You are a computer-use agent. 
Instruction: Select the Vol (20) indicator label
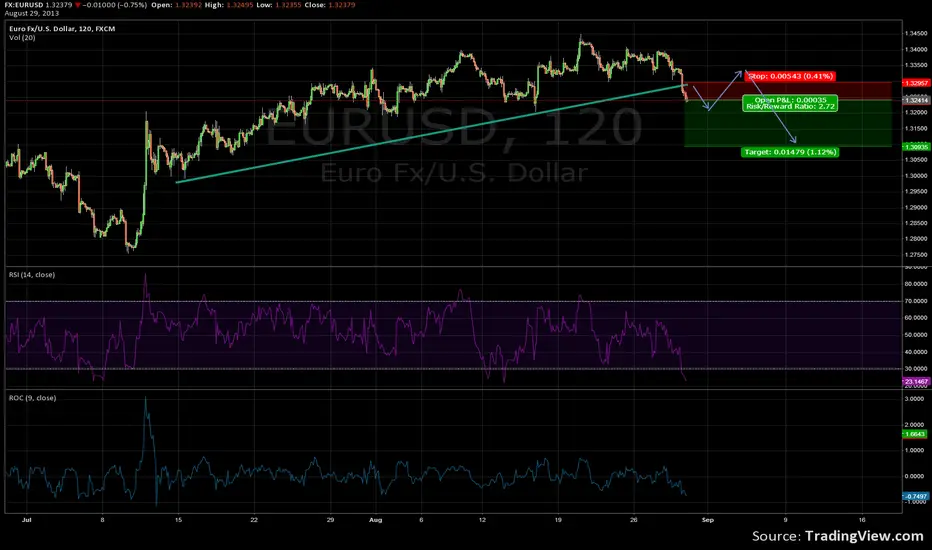tap(22, 37)
